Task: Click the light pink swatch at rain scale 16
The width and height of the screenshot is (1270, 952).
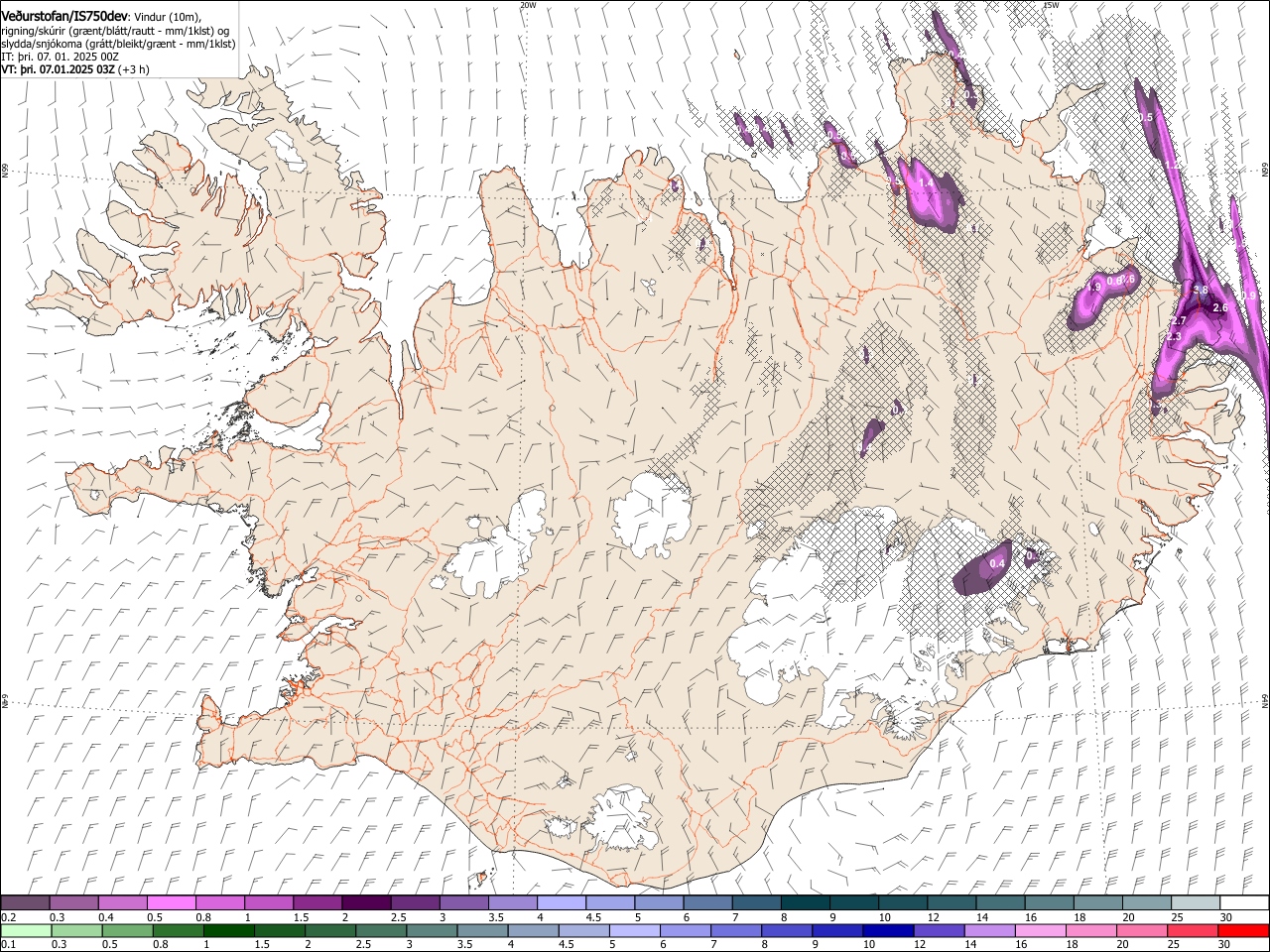Action: coord(1041,930)
